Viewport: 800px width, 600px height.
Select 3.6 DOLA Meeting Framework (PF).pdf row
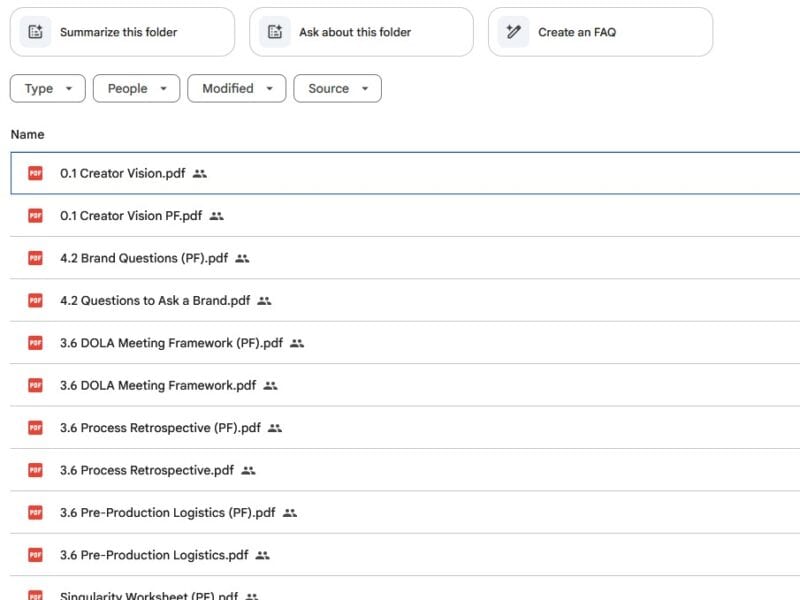[171, 343]
